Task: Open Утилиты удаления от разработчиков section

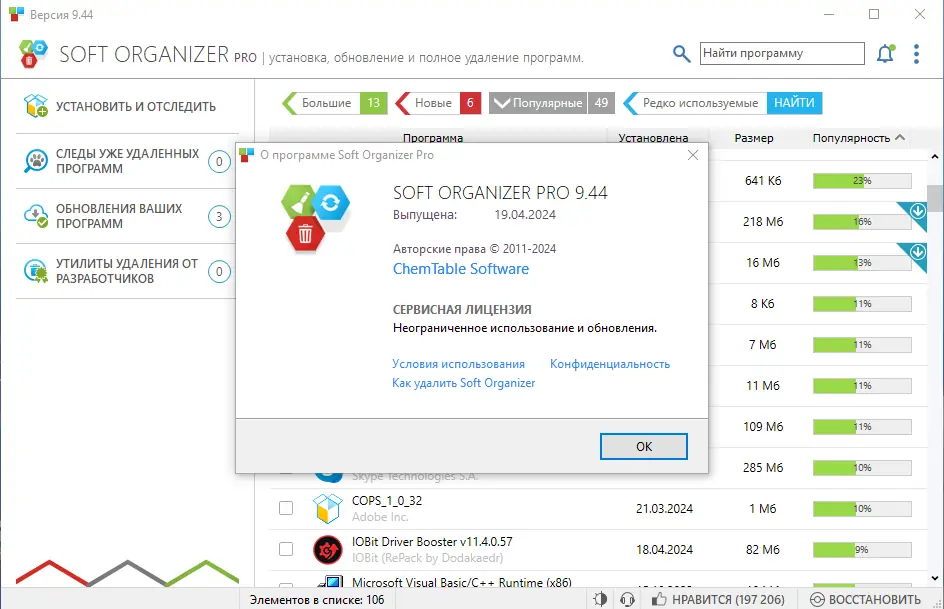Action: pyautogui.click(x=127, y=271)
